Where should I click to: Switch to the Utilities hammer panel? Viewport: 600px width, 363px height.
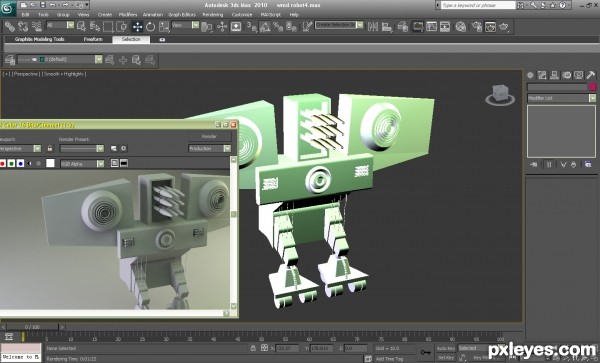590,75
